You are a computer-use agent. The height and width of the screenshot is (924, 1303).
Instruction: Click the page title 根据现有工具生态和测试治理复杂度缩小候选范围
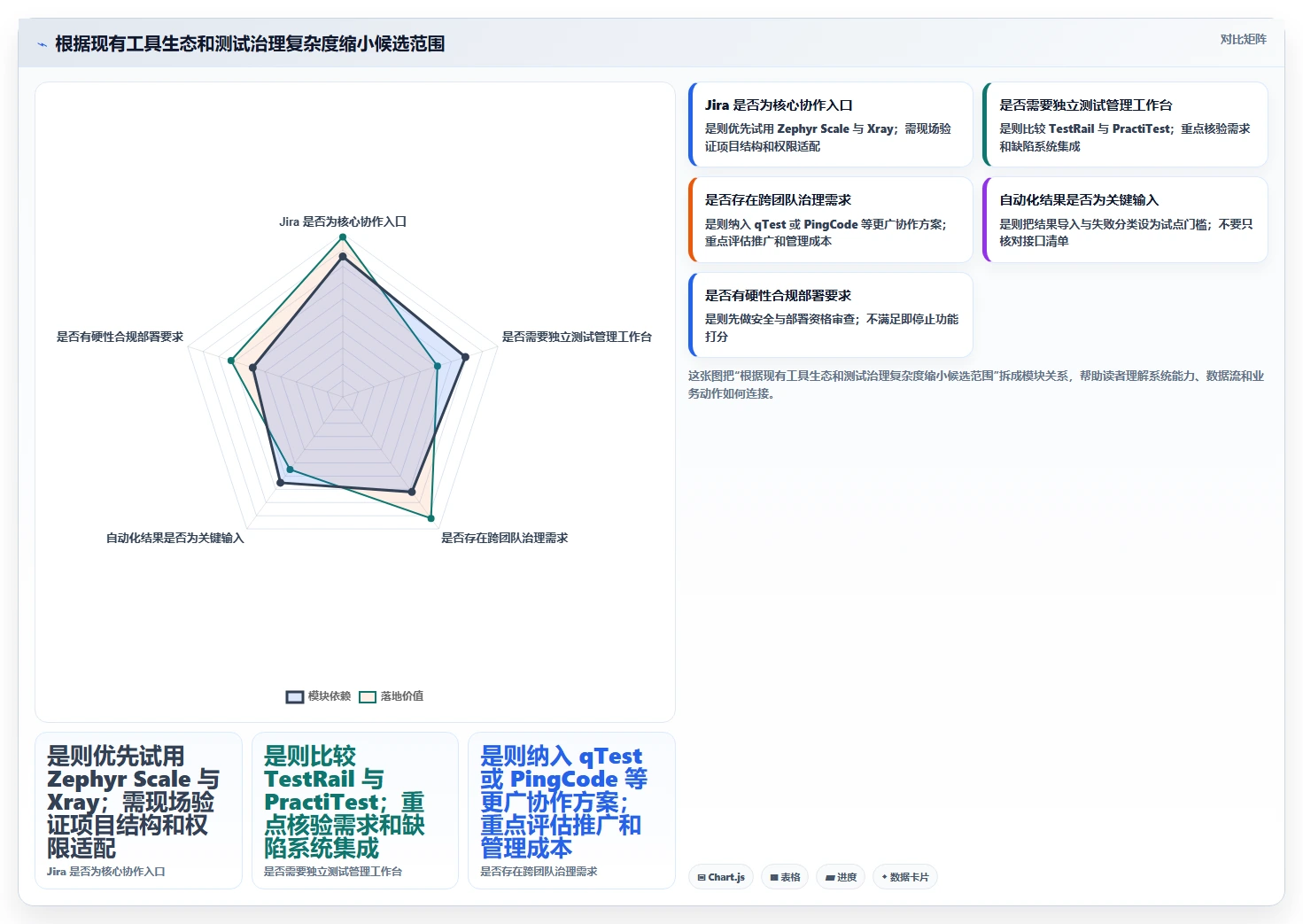[x=250, y=44]
